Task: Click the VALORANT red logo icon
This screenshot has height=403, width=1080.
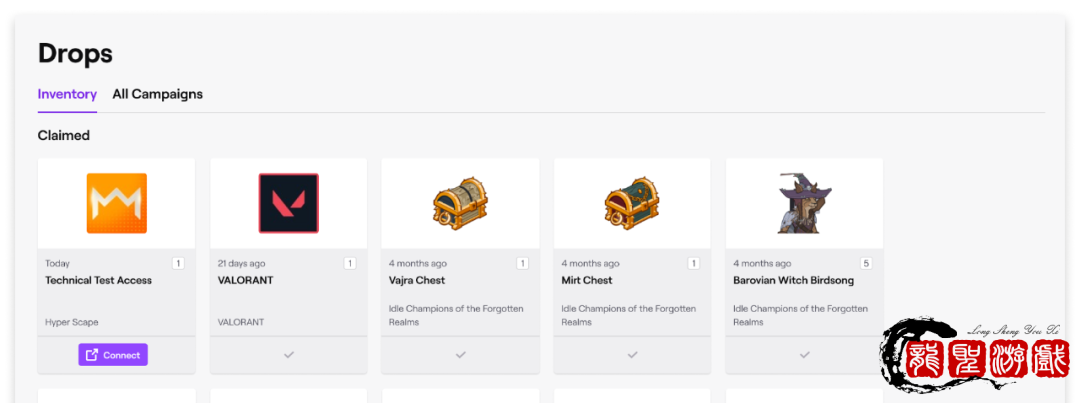Action: [288, 203]
